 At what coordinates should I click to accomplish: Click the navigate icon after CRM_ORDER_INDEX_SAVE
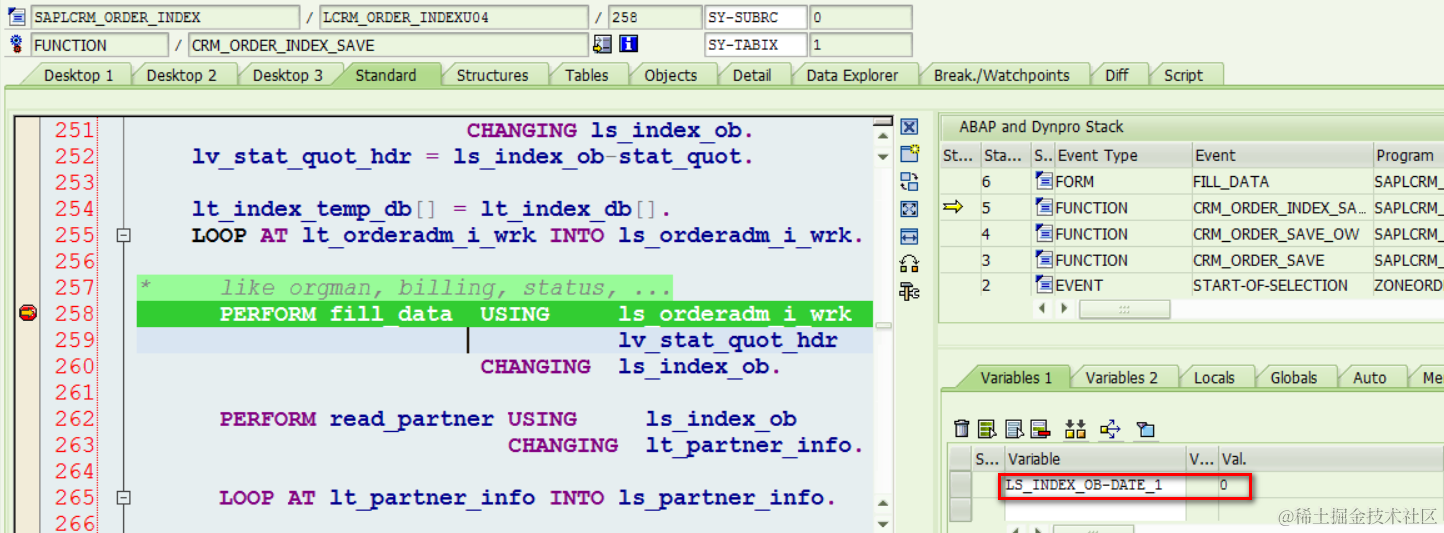tap(602, 44)
